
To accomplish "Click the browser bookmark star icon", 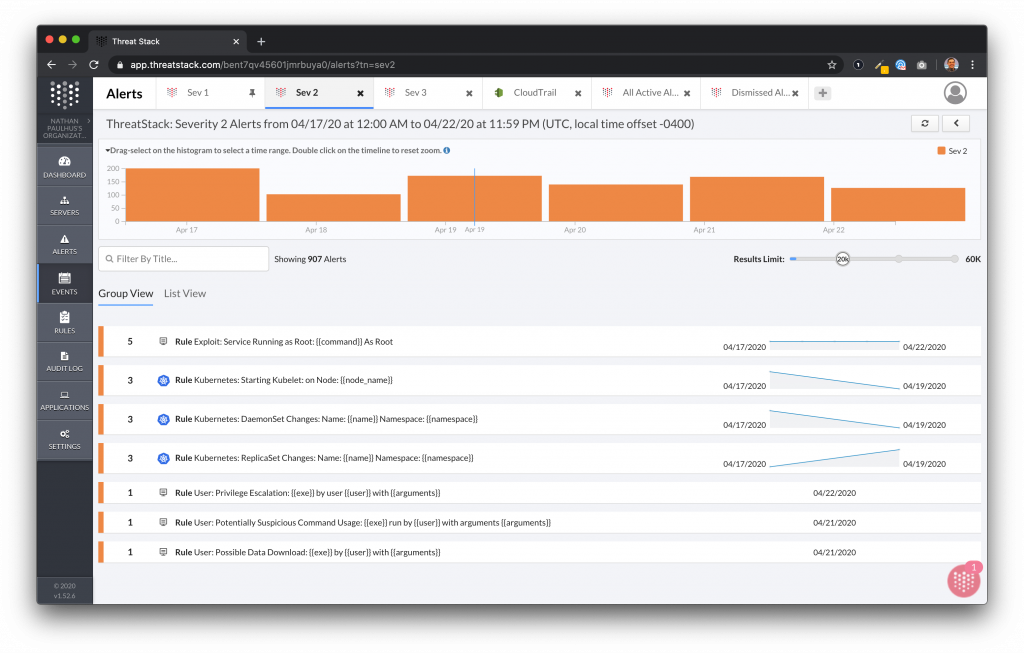I will coord(831,65).
